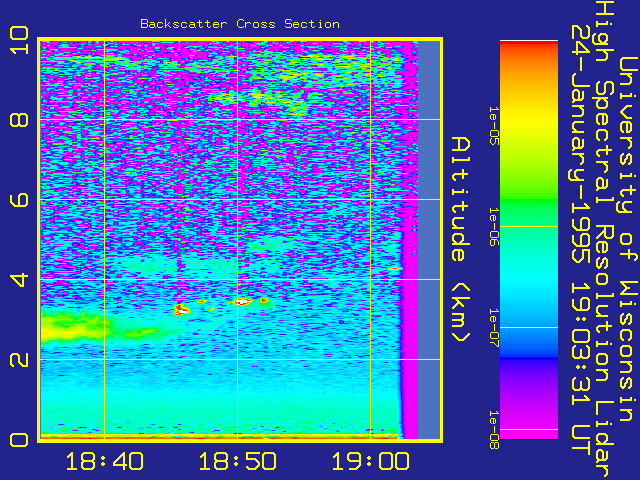640x480 pixels.
Task: Click the altitude label 6
Action: [19, 200]
